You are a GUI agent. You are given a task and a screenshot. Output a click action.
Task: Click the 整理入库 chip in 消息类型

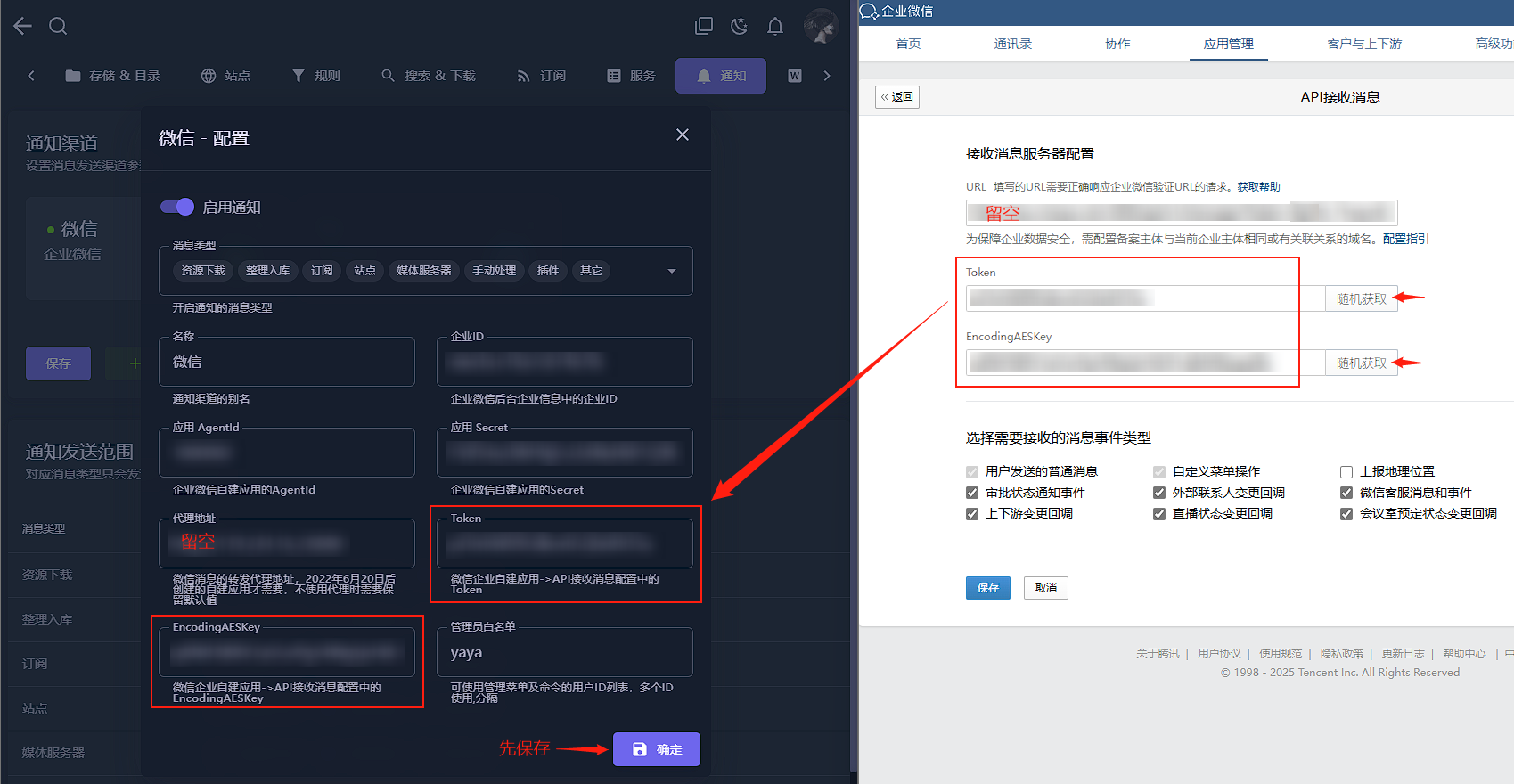(268, 271)
